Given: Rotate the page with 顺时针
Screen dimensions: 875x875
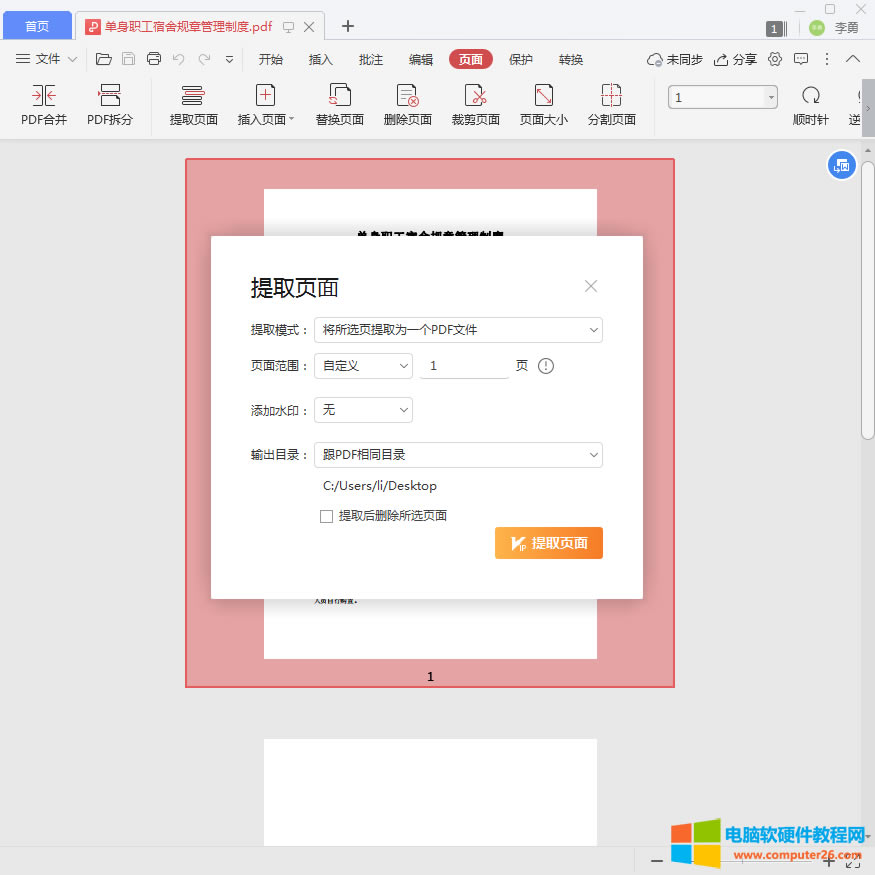Looking at the screenshot, I should click(810, 104).
